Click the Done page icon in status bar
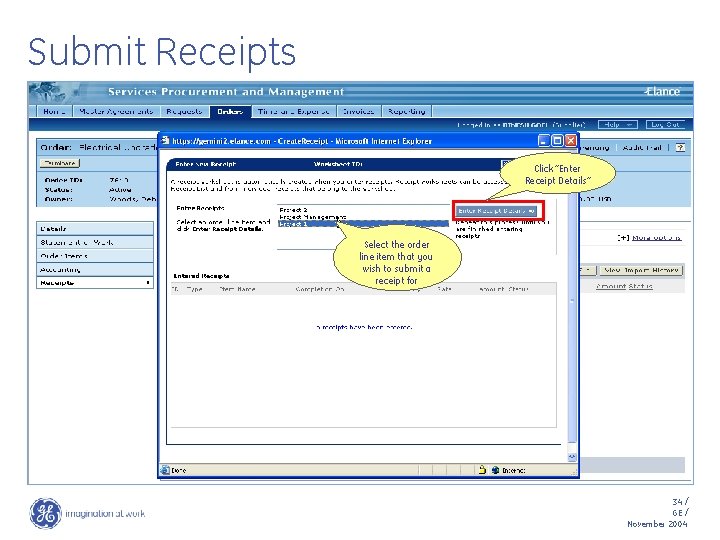Image resolution: width=720 pixels, height=540 pixels. [x=165, y=470]
